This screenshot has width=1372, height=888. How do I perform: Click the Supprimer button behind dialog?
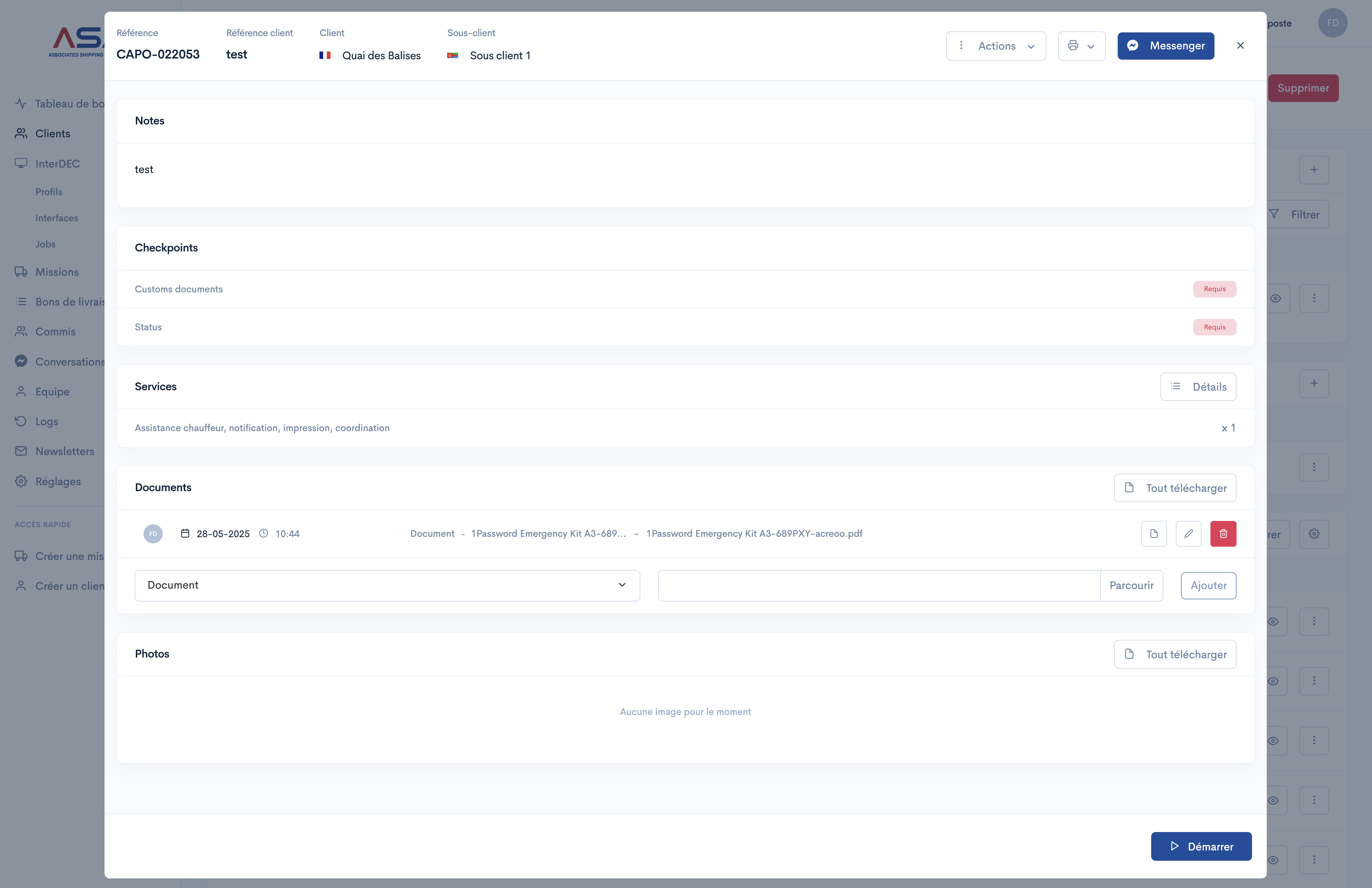pos(1303,88)
